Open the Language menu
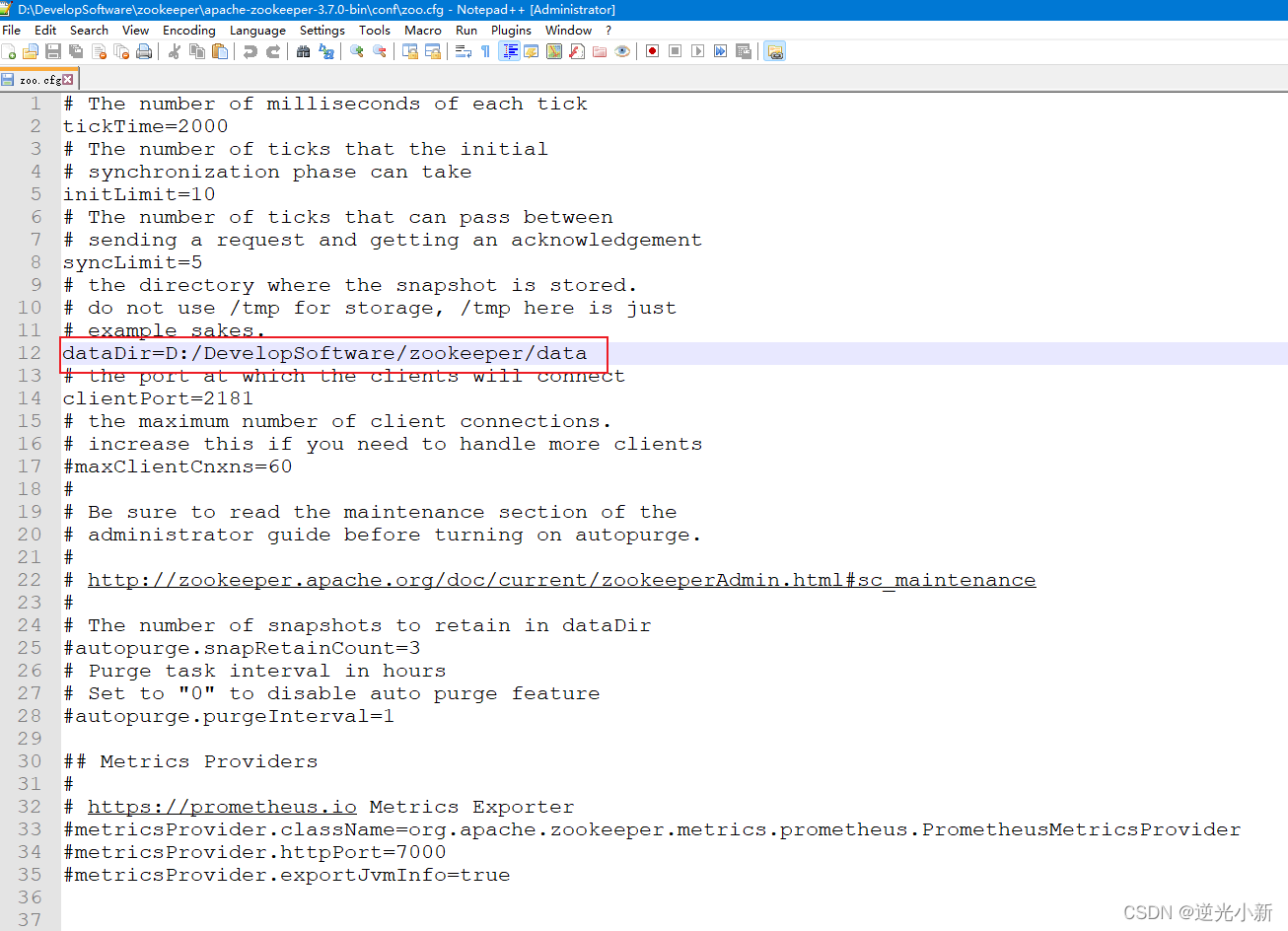This screenshot has height=931, width=1288. (257, 30)
